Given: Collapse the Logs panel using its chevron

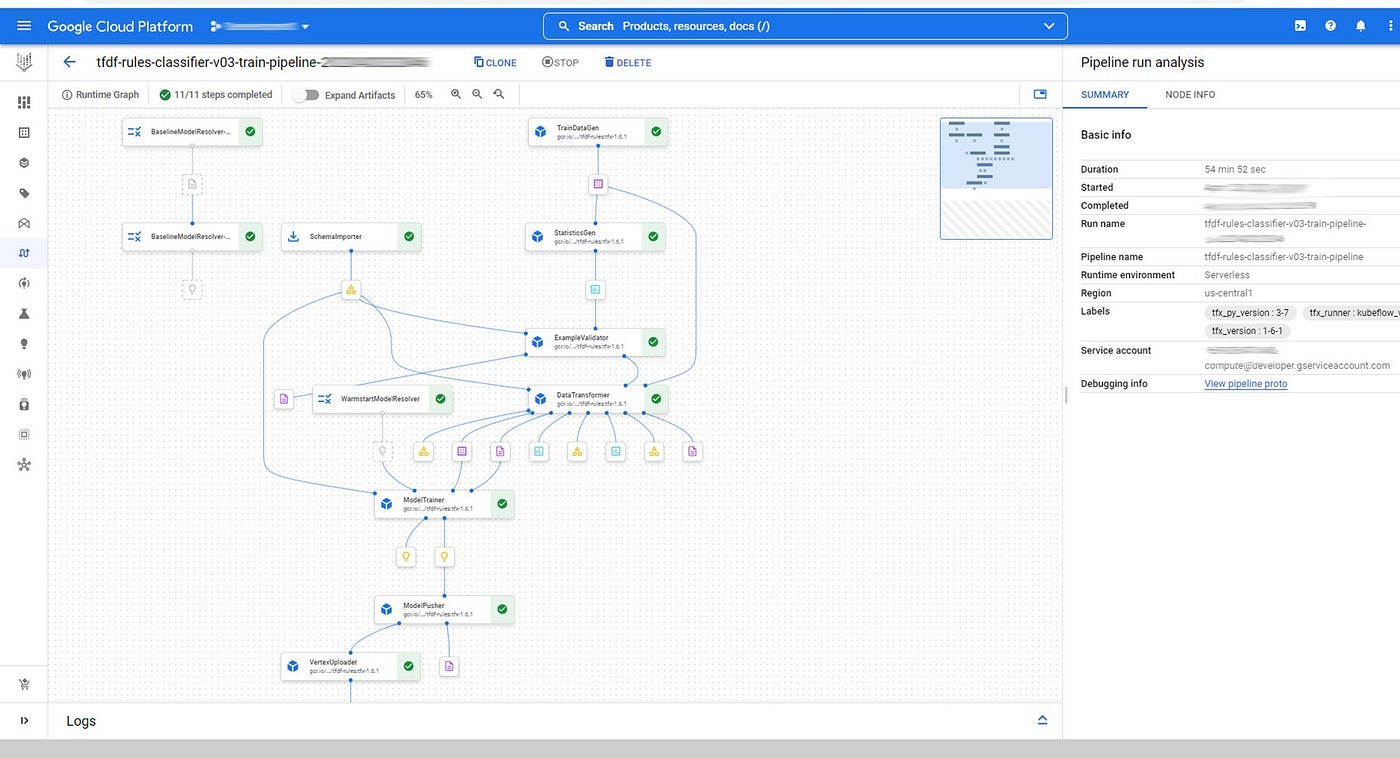Looking at the screenshot, I should click(x=1042, y=719).
